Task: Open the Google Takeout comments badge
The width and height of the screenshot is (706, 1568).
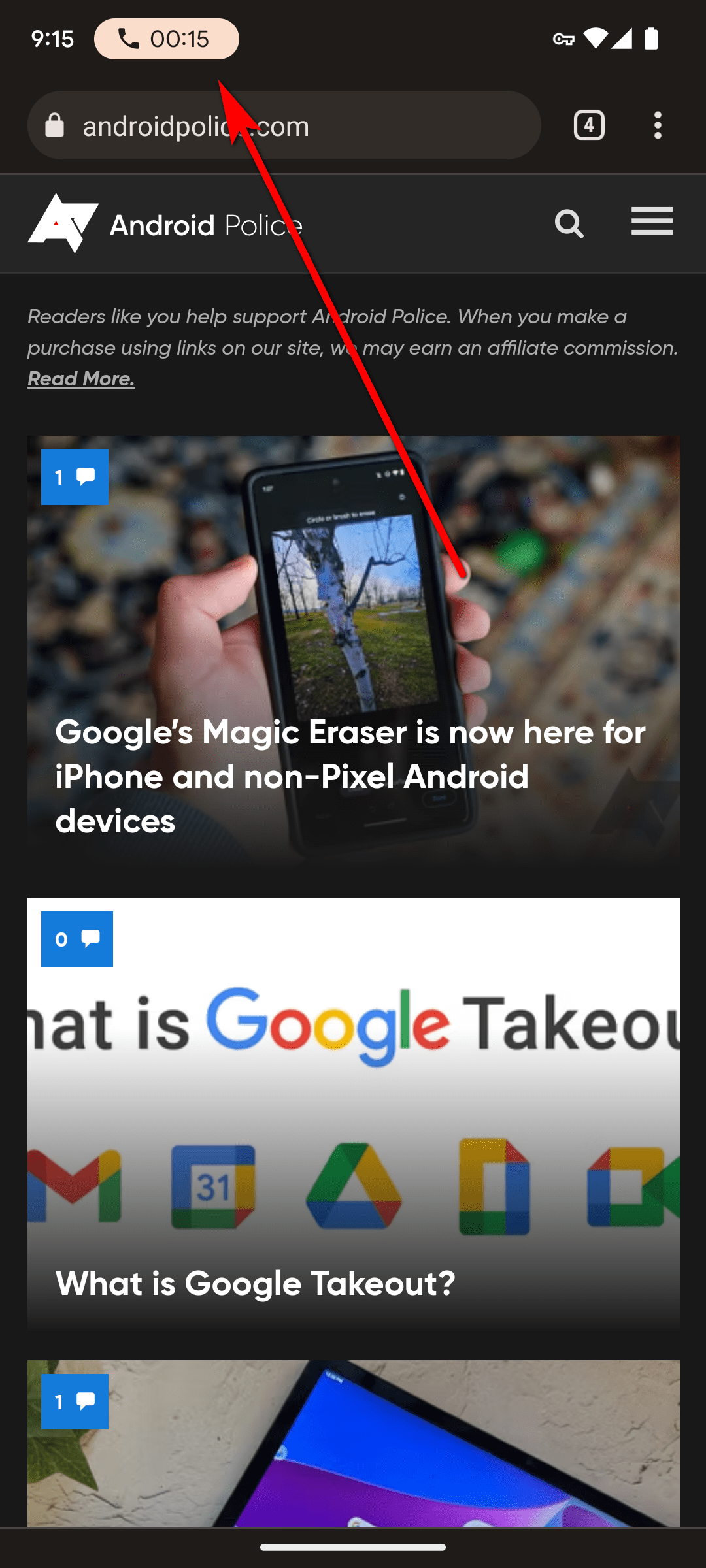Action: 77,939
